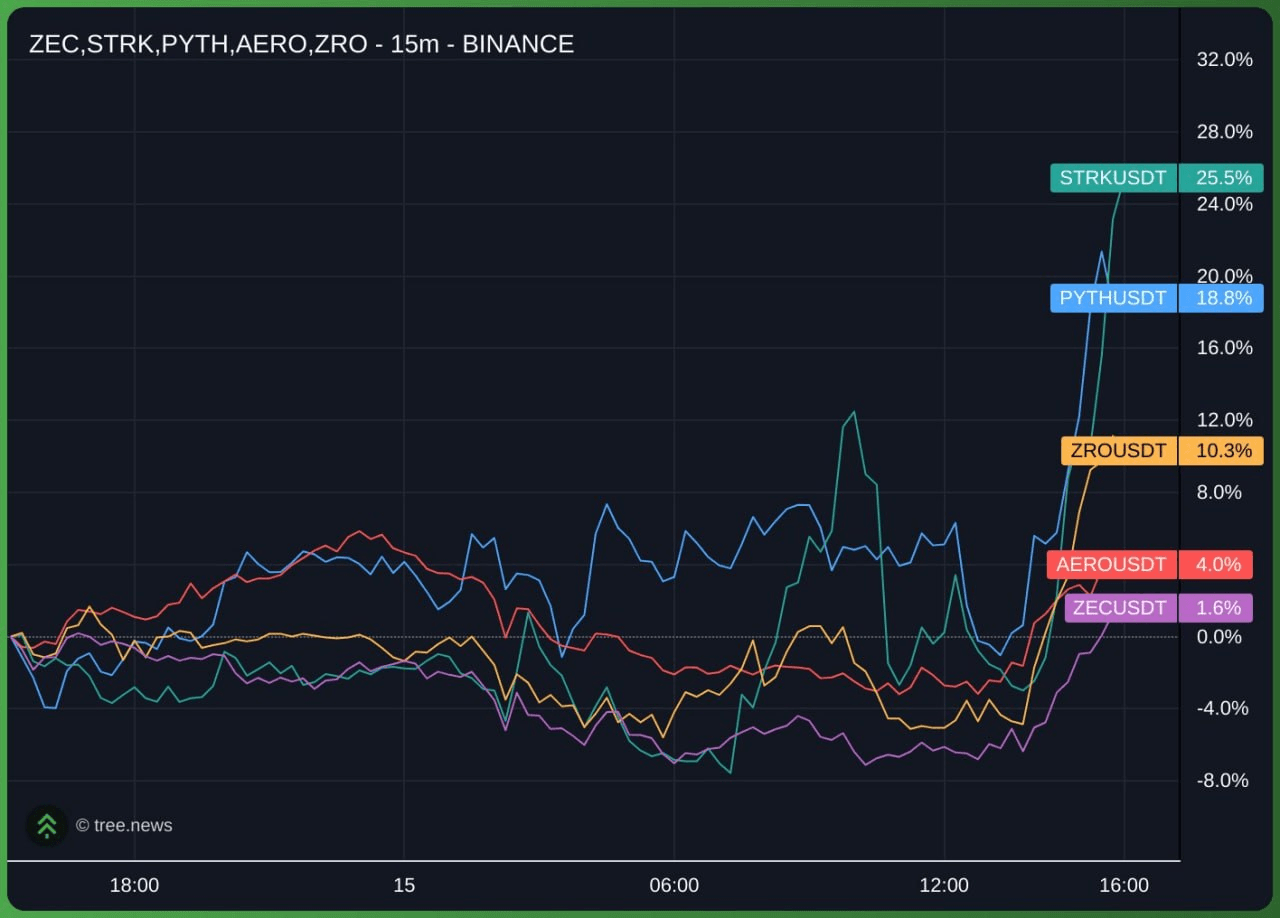
Task: Select the PYTHUSDT series label
Action: pos(1113,298)
